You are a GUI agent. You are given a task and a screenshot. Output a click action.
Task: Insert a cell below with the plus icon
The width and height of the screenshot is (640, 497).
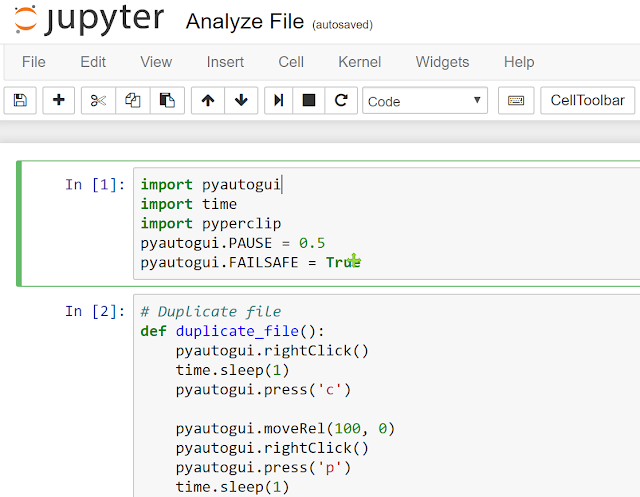58,100
